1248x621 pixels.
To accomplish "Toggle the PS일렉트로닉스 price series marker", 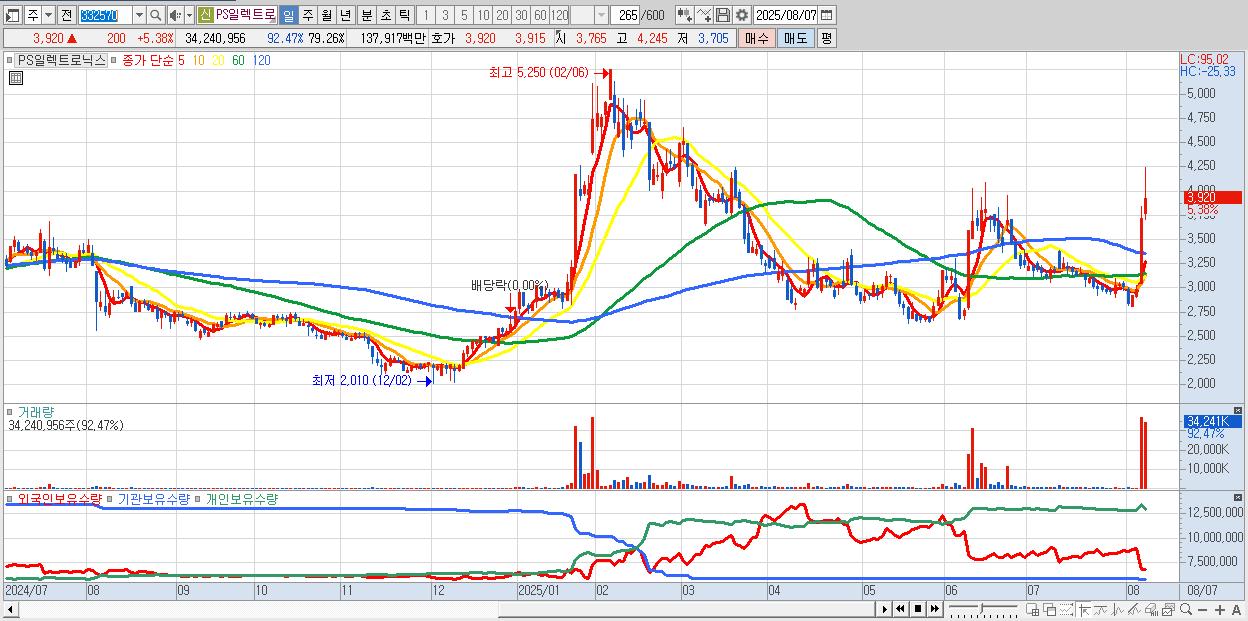I will tap(11, 60).
